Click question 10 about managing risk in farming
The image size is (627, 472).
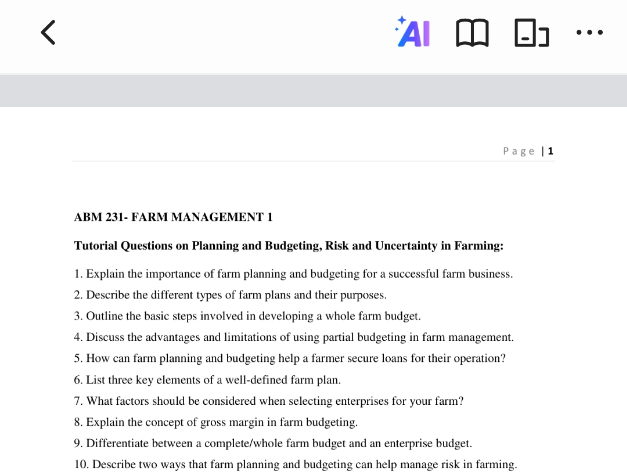pos(296,464)
